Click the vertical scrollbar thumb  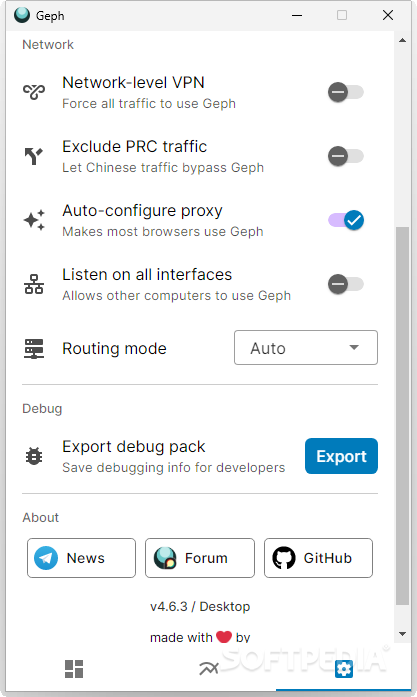[x=402, y=416]
